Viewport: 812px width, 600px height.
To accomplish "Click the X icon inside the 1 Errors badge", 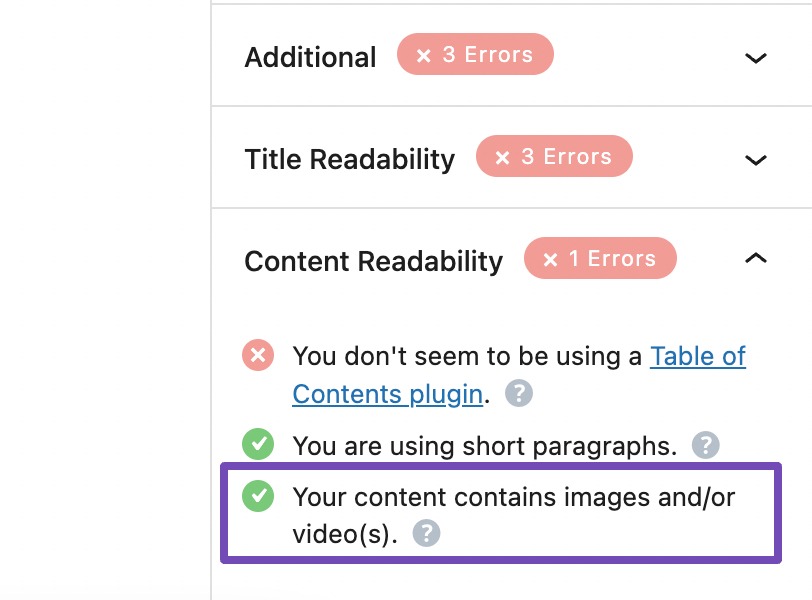I will click(x=549, y=258).
